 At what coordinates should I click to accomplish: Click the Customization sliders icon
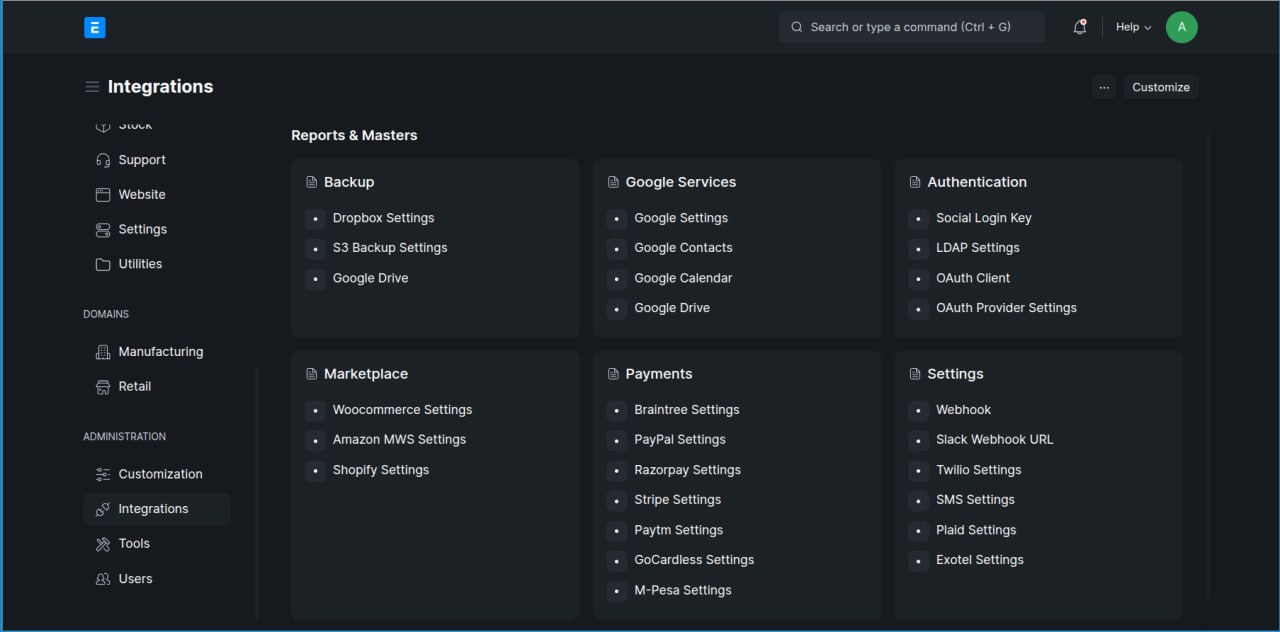tap(103, 474)
